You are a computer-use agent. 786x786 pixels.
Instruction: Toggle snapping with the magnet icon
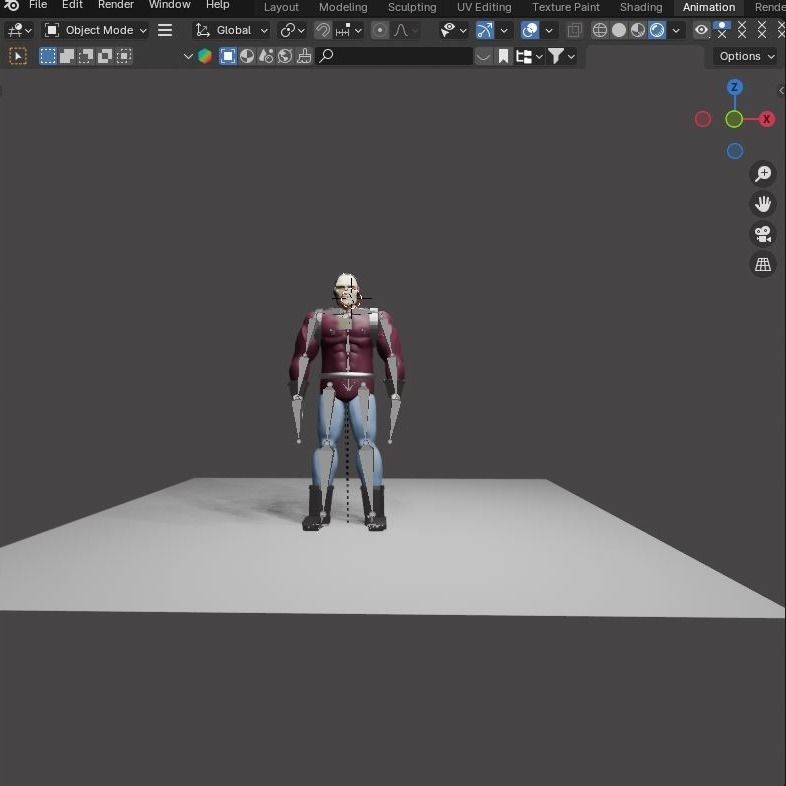pyautogui.click(x=323, y=31)
